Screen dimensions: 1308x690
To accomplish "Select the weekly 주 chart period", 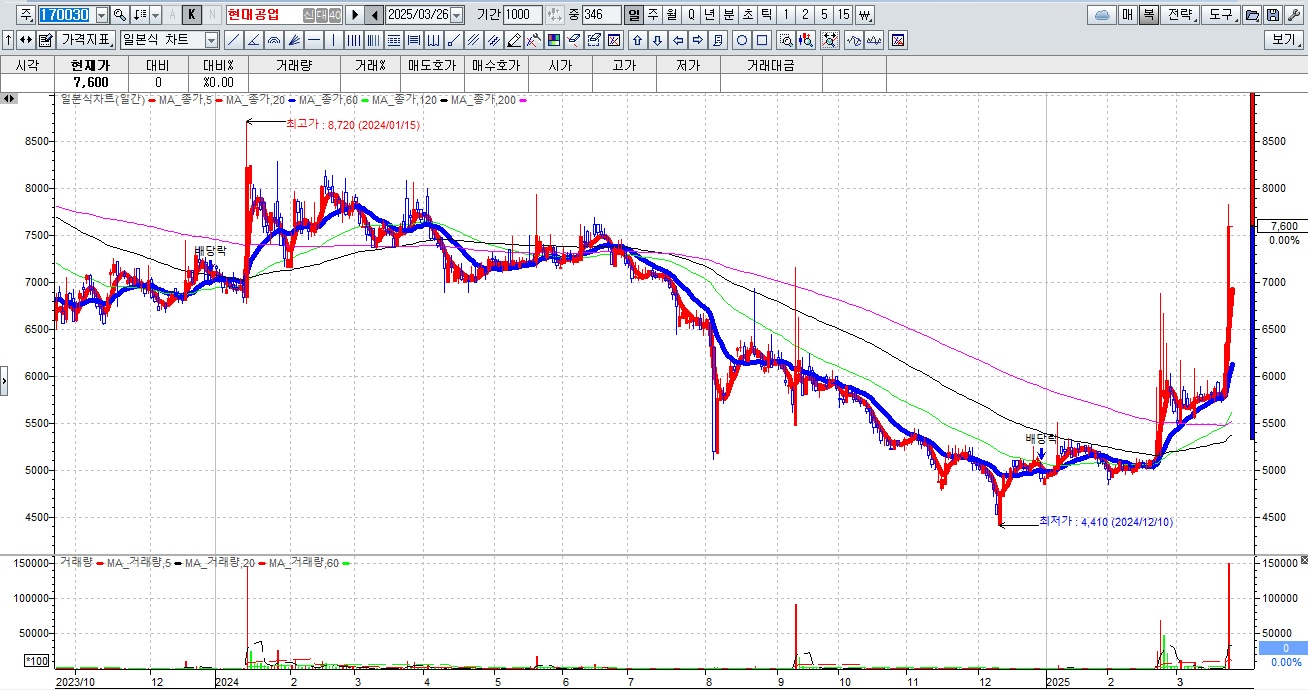I will (653, 15).
